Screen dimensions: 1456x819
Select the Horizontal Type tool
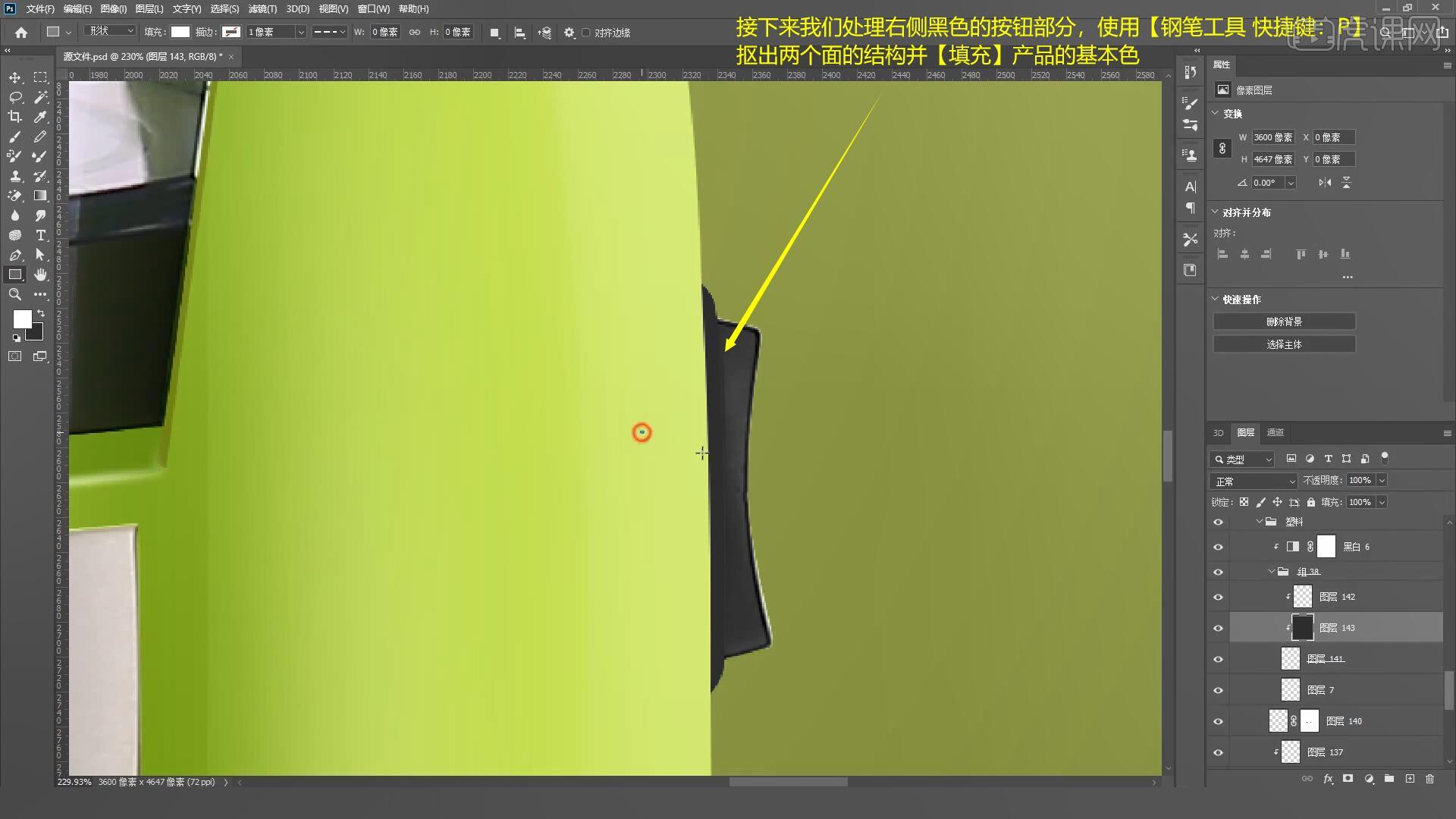pyautogui.click(x=40, y=235)
